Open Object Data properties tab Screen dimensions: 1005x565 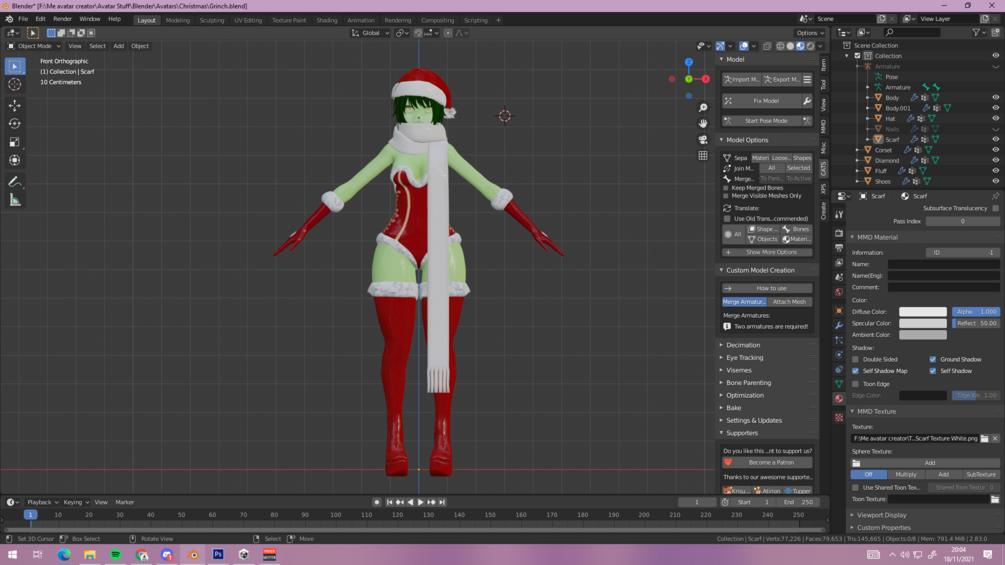[839, 384]
